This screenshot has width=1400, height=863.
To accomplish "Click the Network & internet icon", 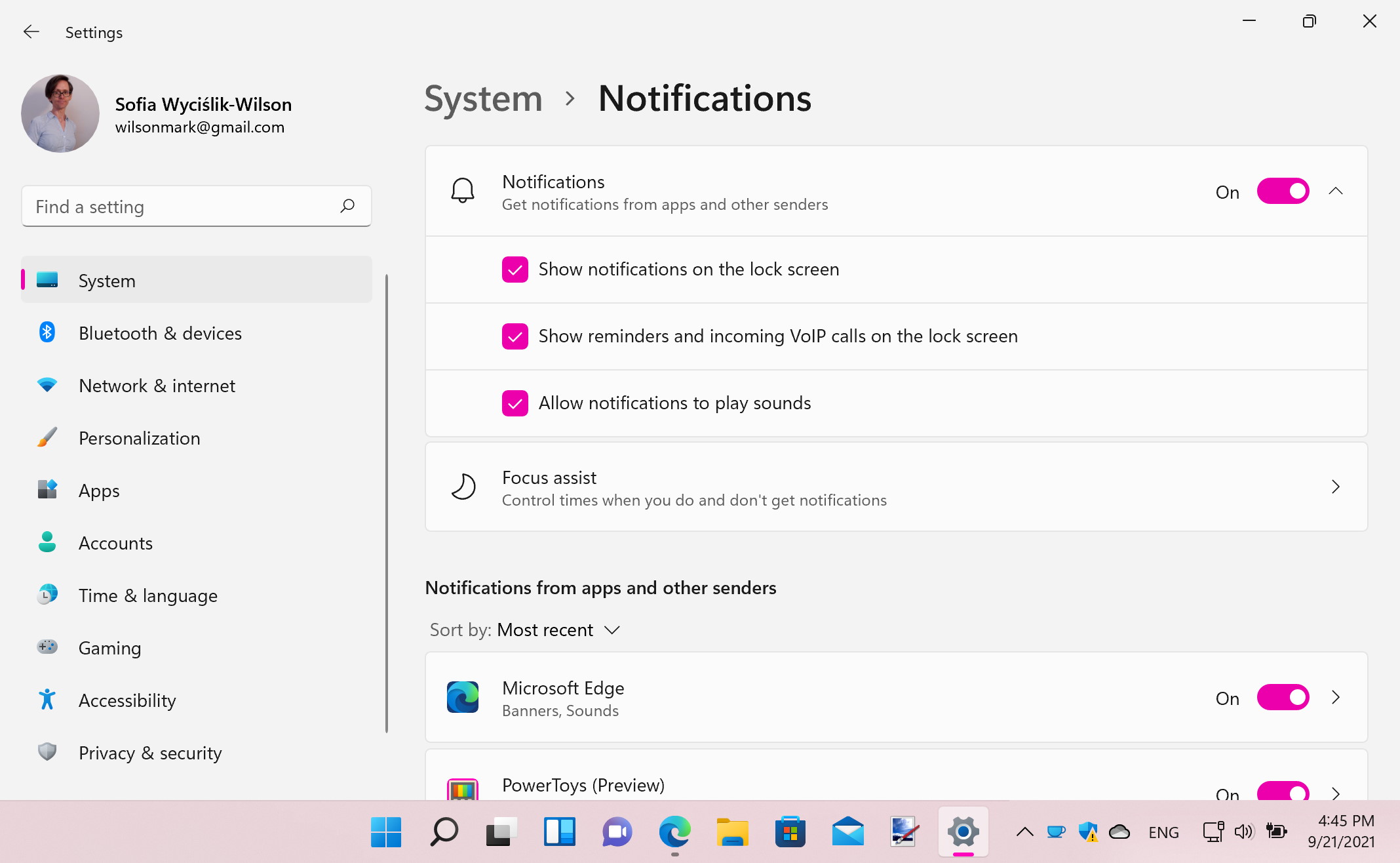I will [46, 385].
